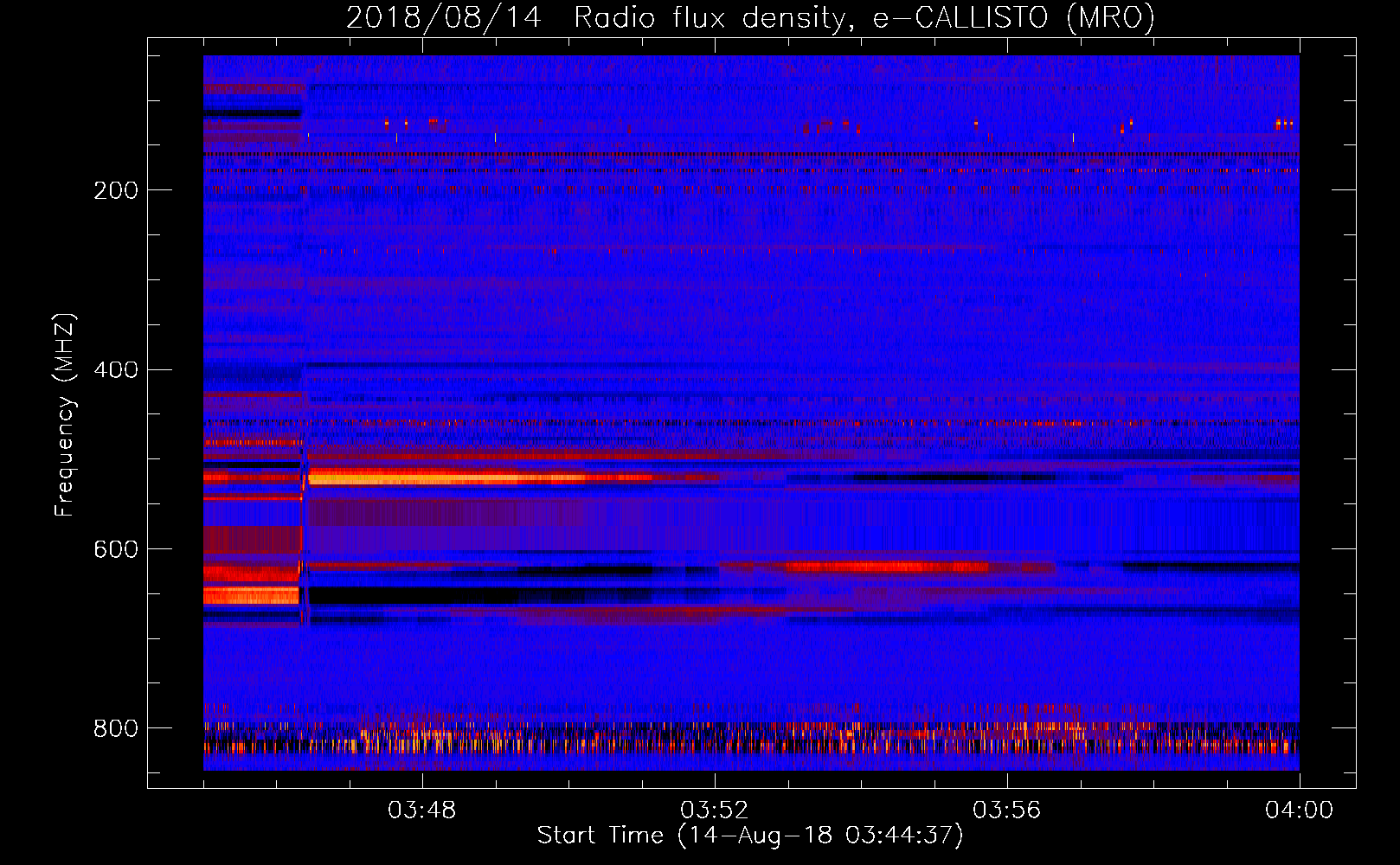Click the 'Frequency (MHZ)' y-axis label
Viewport: 1400px width, 865px height.
[64, 414]
